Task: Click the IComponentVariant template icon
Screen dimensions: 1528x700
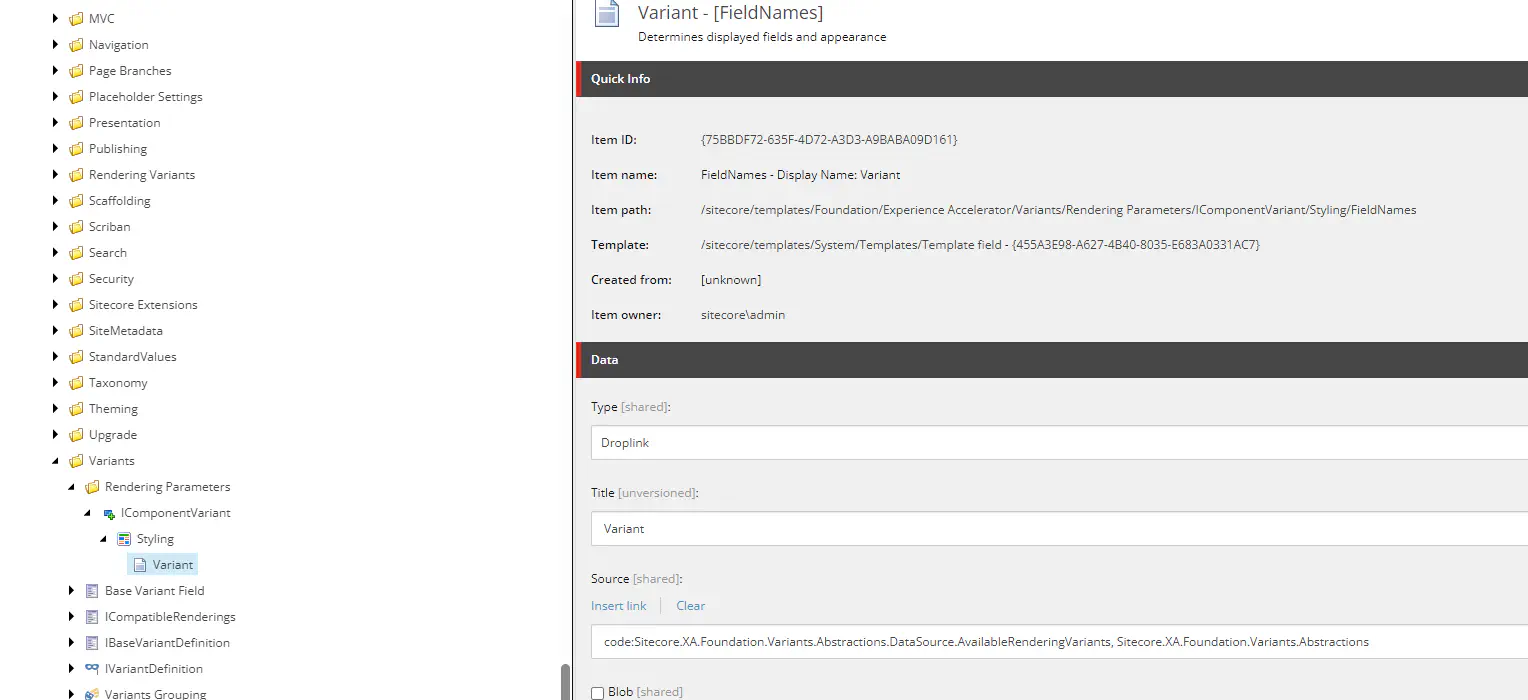Action: point(108,513)
